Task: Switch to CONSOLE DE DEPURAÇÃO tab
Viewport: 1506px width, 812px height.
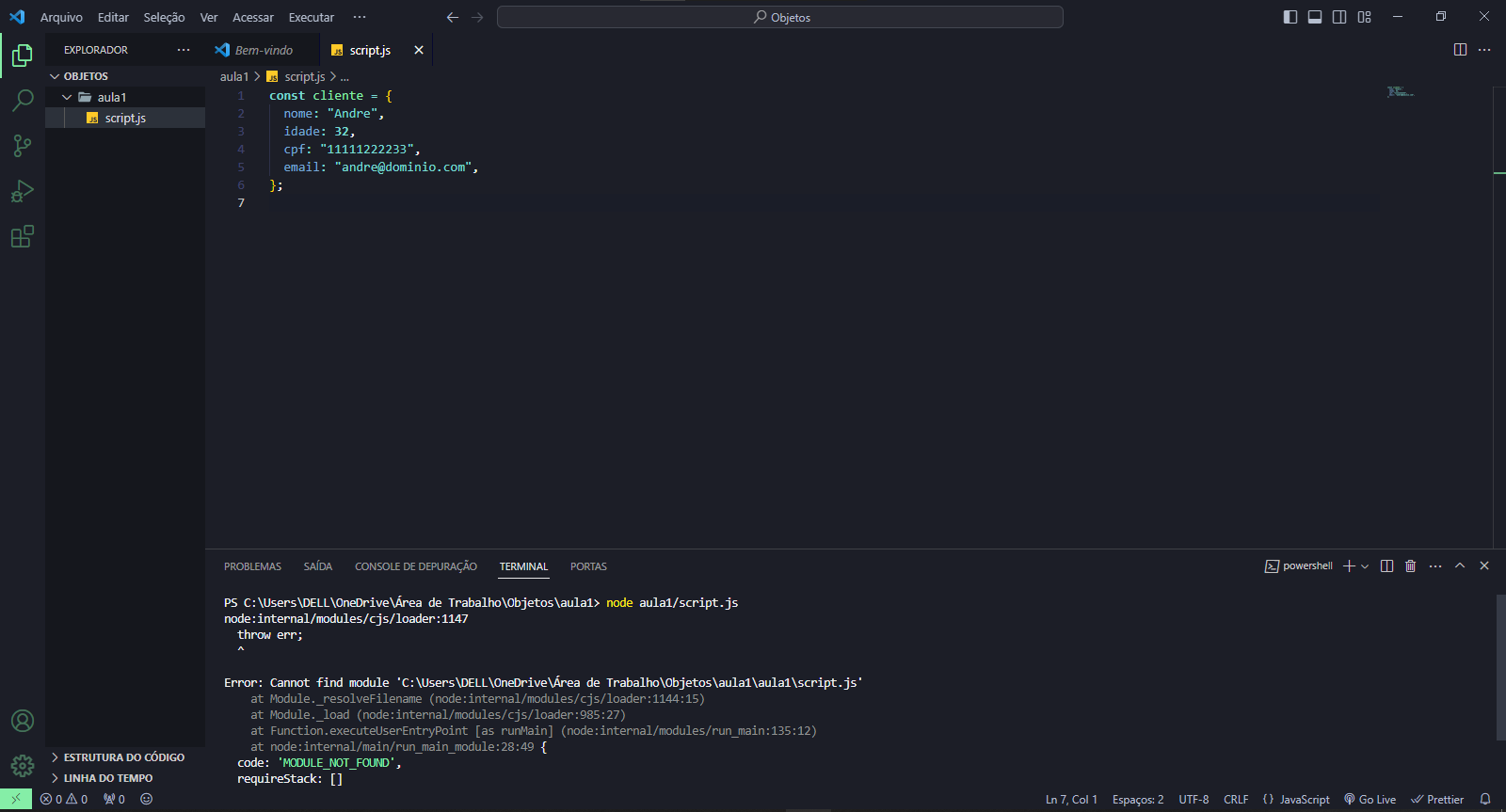Action: click(416, 566)
